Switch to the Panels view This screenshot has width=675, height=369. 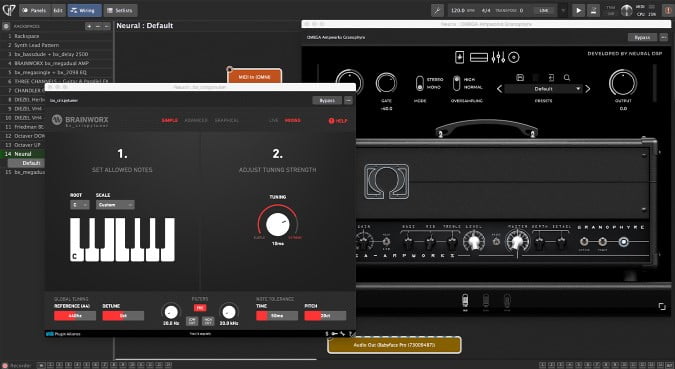34,10
